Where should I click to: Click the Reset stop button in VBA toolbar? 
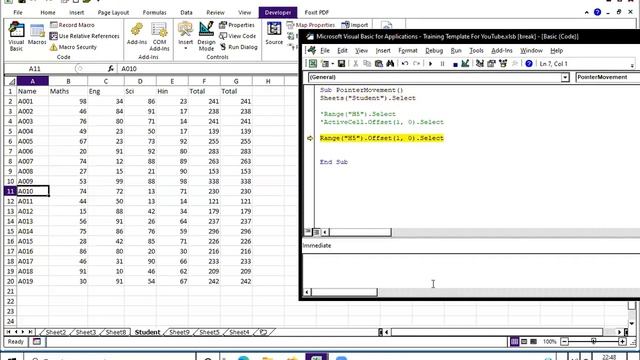(x=455, y=64)
